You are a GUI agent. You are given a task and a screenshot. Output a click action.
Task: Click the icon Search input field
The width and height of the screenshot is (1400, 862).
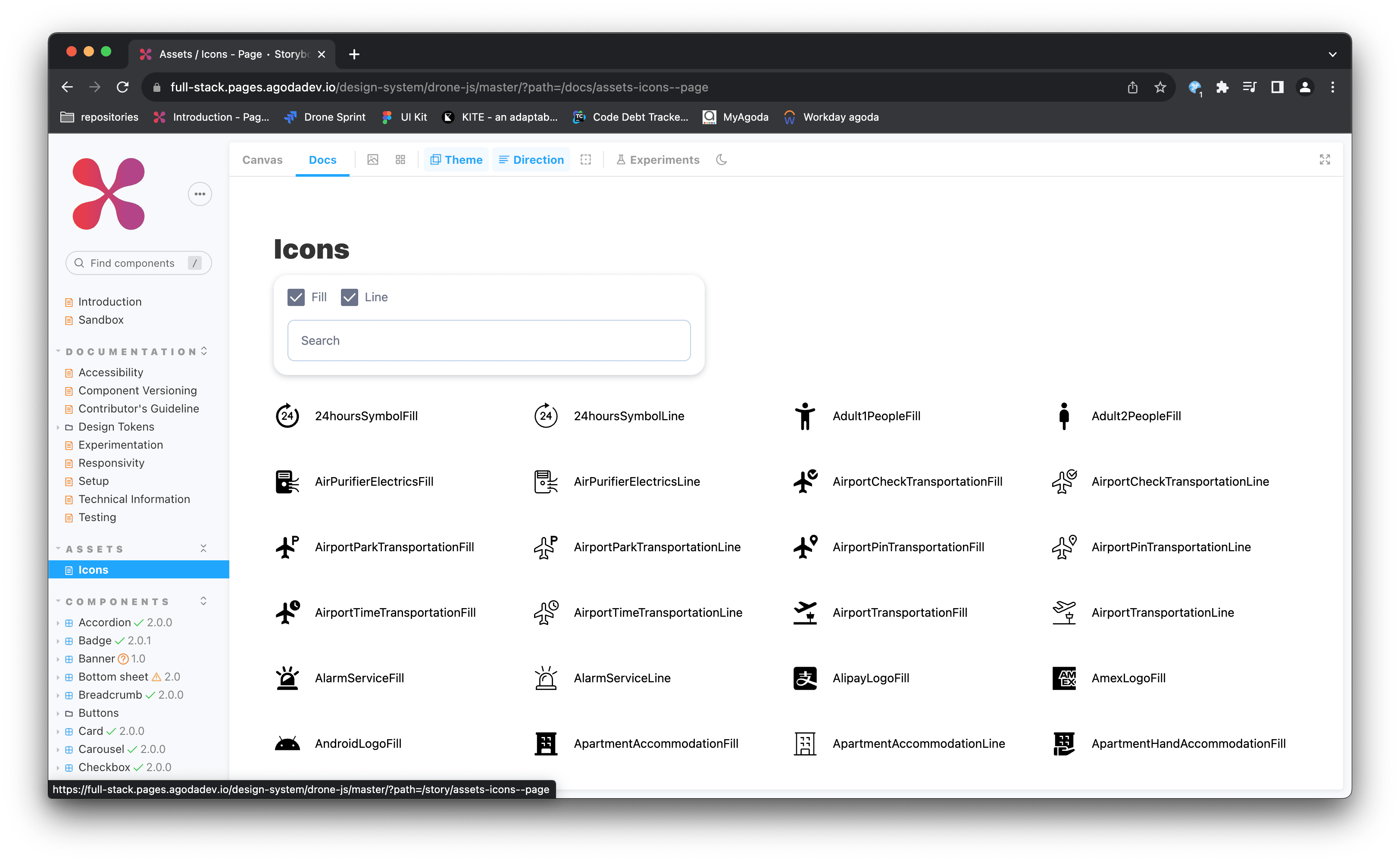coord(488,340)
